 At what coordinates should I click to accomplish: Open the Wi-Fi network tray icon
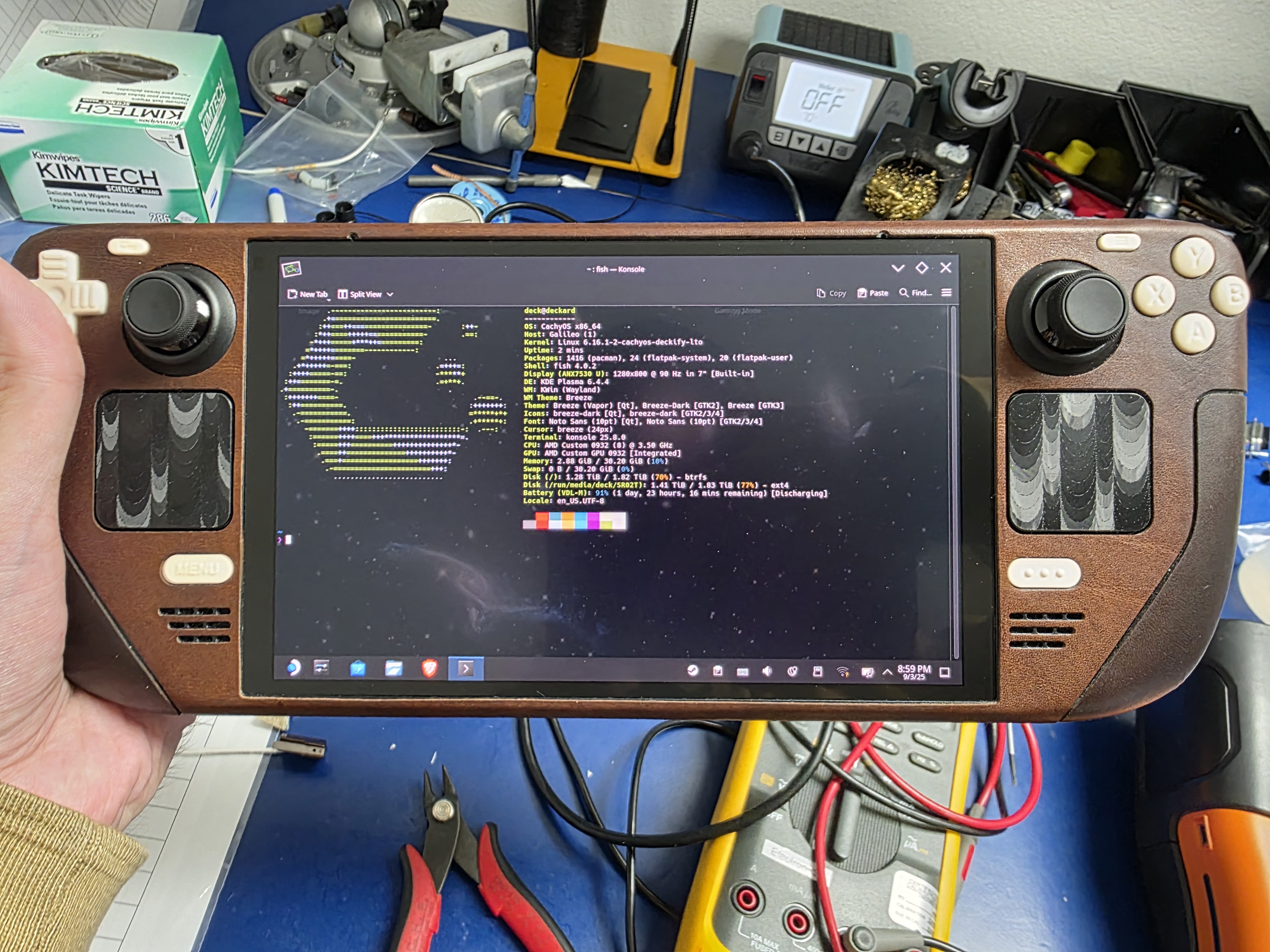[843, 671]
